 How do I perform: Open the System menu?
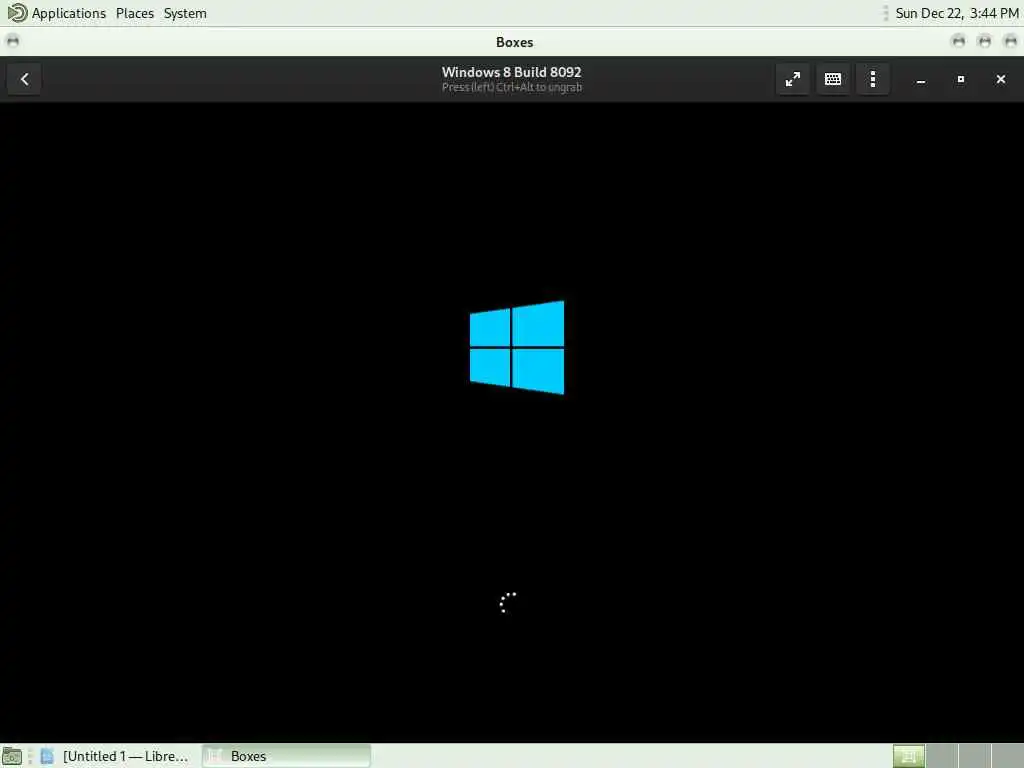tap(185, 13)
